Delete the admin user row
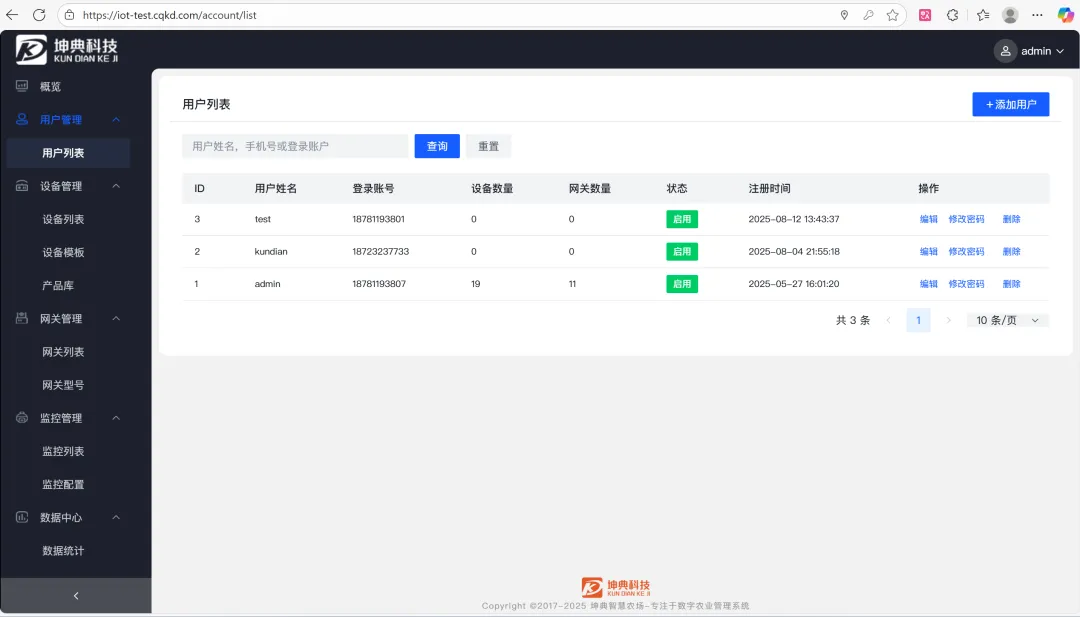The height and width of the screenshot is (617, 1080). 1011,284
